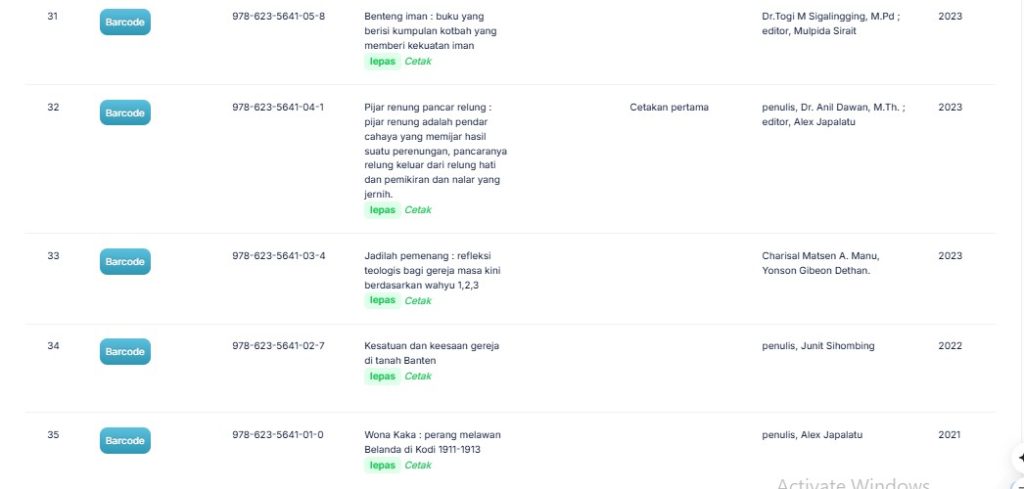Image resolution: width=1024 pixels, height=489 pixels.
Task: Click author text penulis, Junit Sihombing
Action: point(818,346)
